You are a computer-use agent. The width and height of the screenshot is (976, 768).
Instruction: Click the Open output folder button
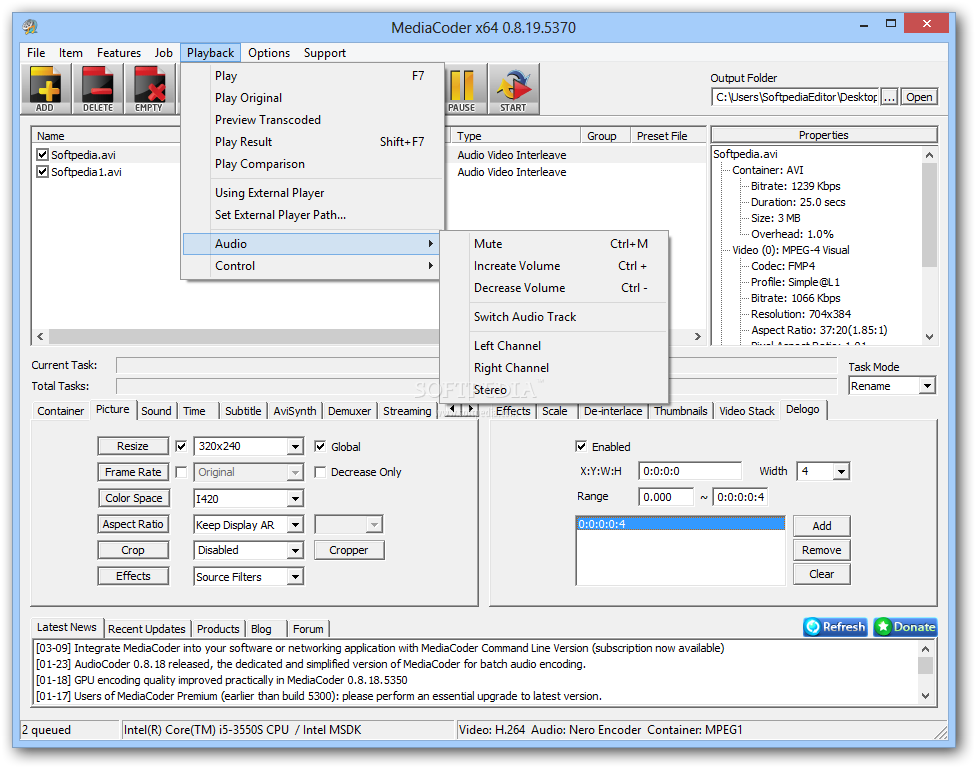(919, 97)
